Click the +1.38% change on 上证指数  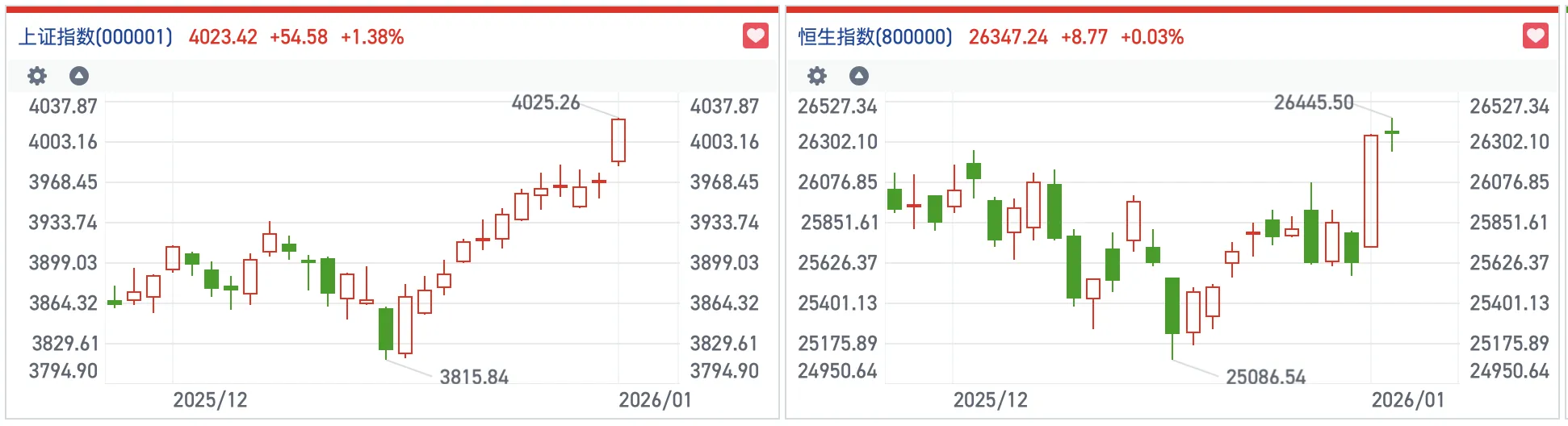pyautogui.click(x=372, y=37)
